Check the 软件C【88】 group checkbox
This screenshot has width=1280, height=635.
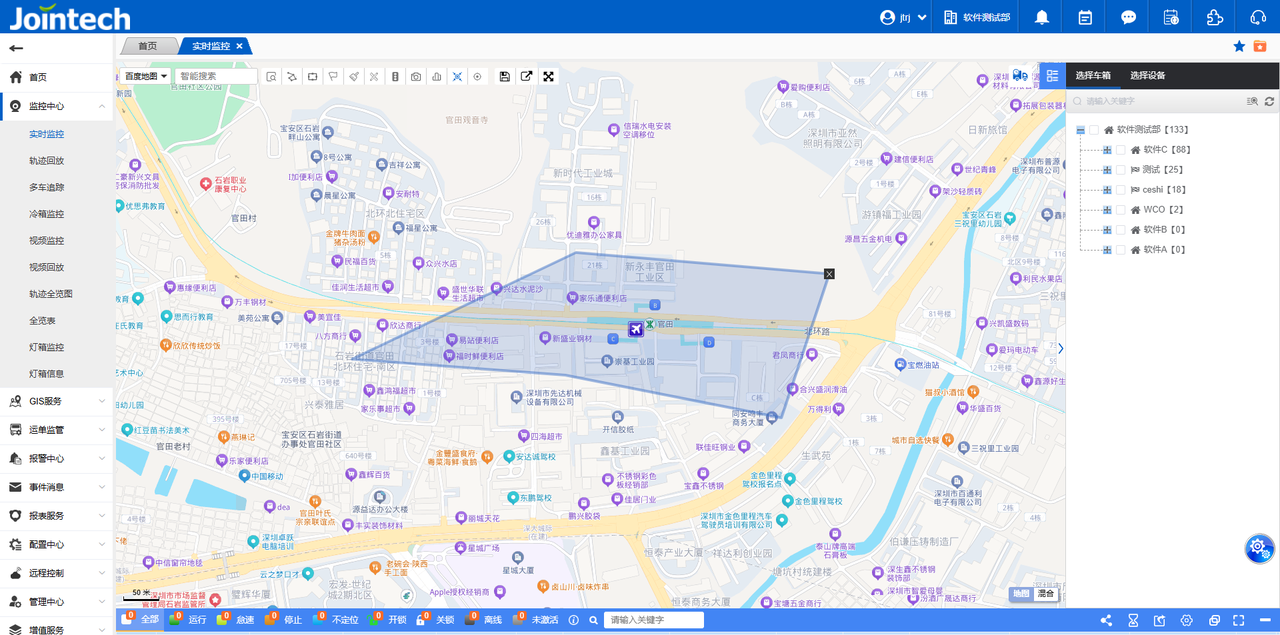click(1120, 150)
